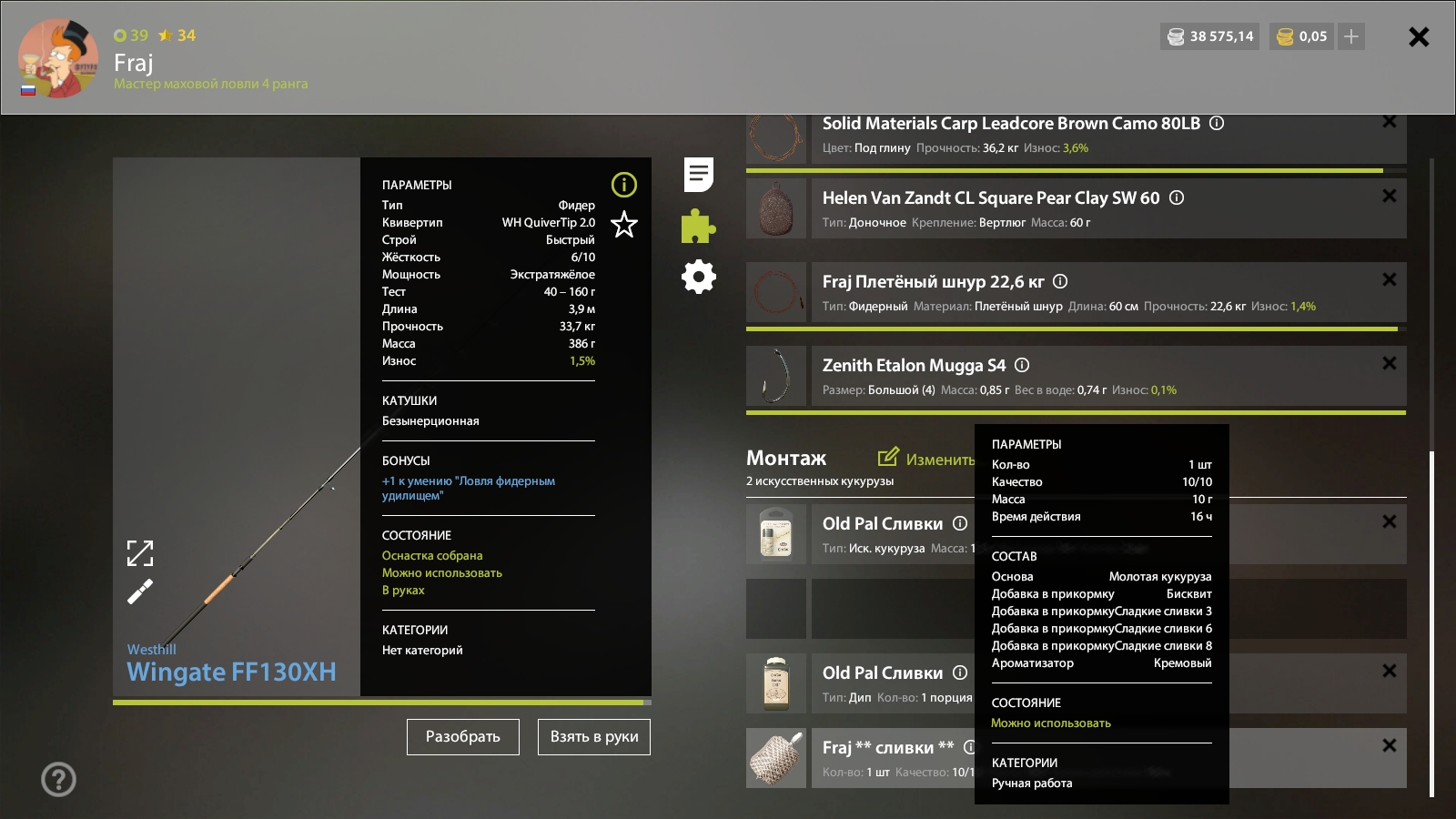Open the notes list tab icon
The height and width of the screenshot is (819, 1456).
698,174
